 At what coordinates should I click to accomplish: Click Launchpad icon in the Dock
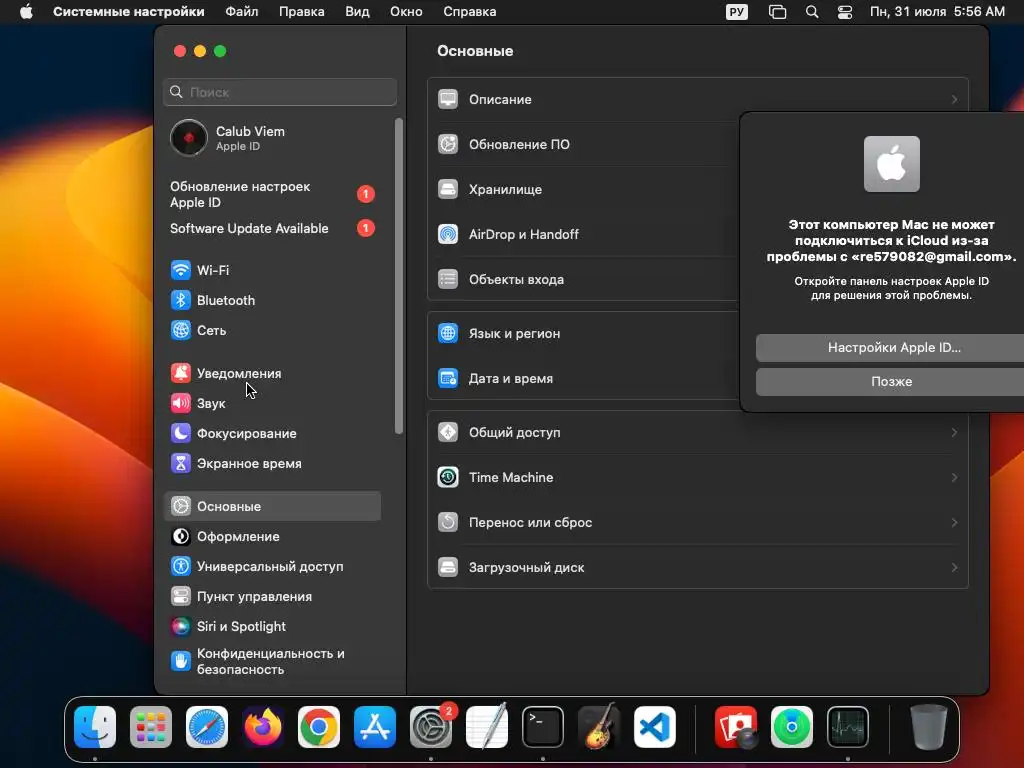(x=151, y=727)
